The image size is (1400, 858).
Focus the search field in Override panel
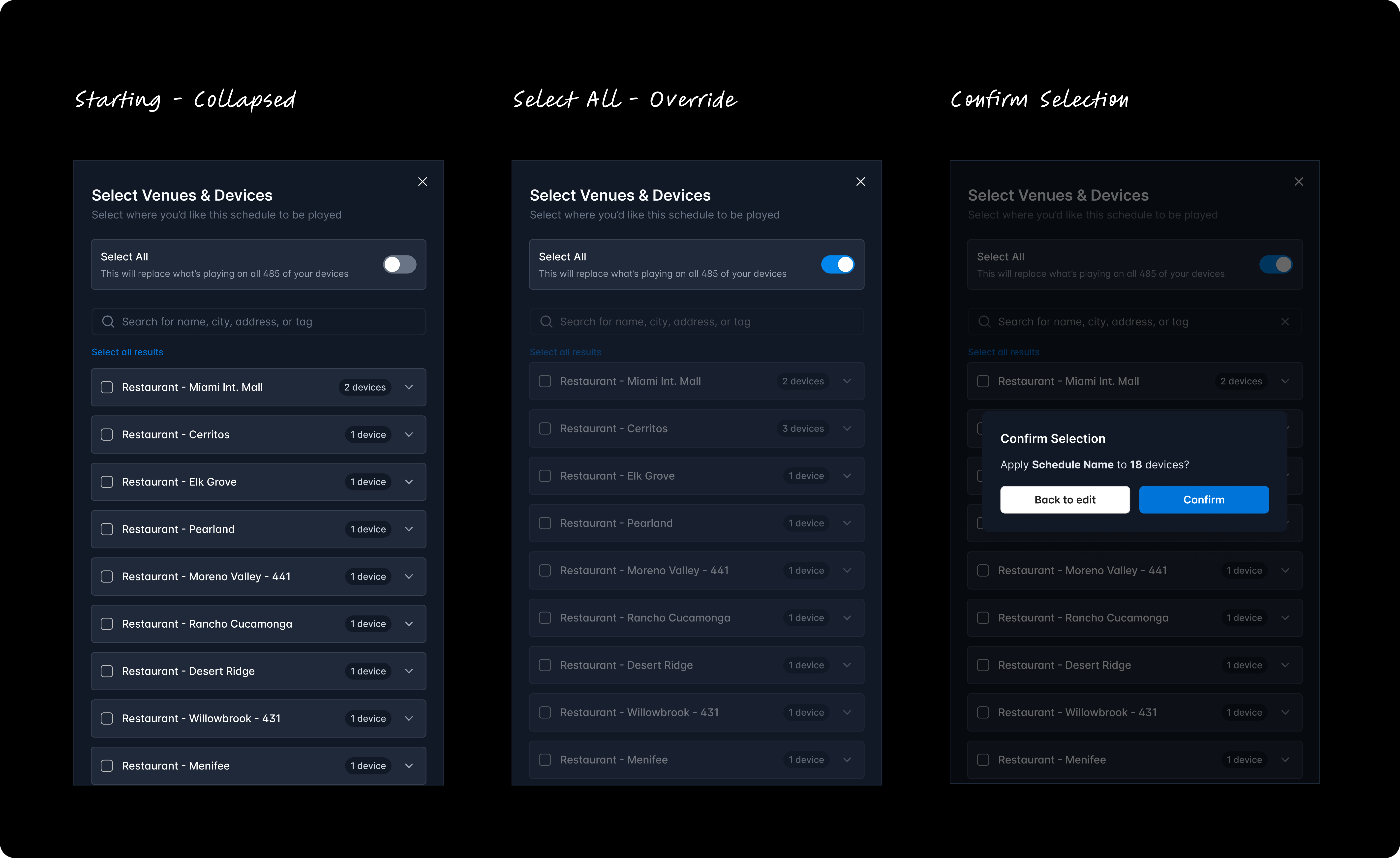click(x=697, y=322)
